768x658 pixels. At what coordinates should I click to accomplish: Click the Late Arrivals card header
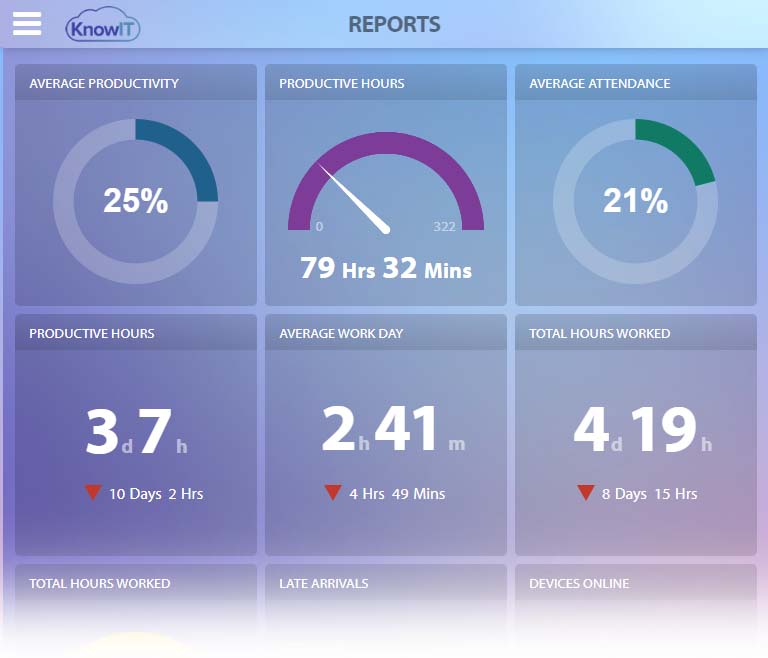386,583
